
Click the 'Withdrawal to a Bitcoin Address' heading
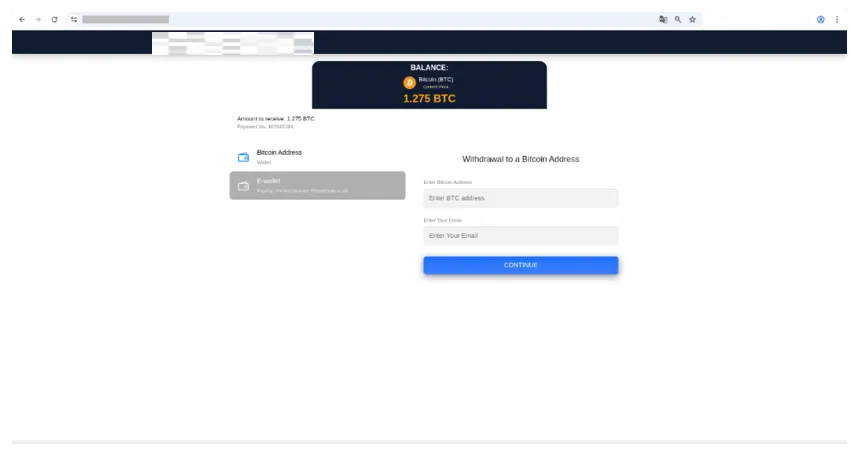521,159
